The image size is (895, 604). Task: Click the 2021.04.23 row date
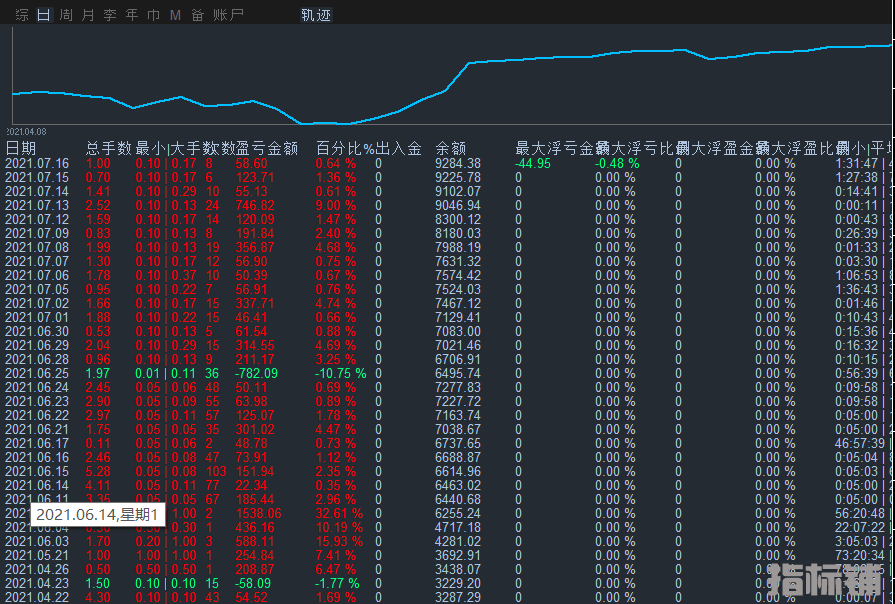(37, 583)
